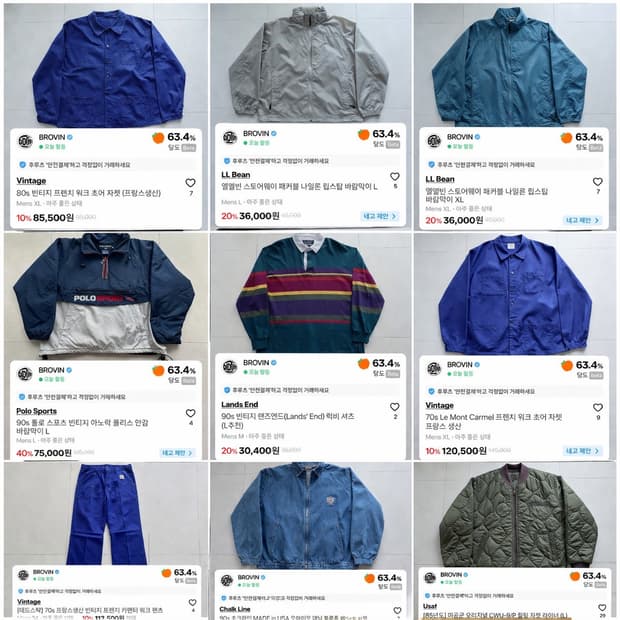Screen dimensions: 620x620
Task: Open BROVIN seller avatar on Polo Sports card
Action: (x=25, y=373)
